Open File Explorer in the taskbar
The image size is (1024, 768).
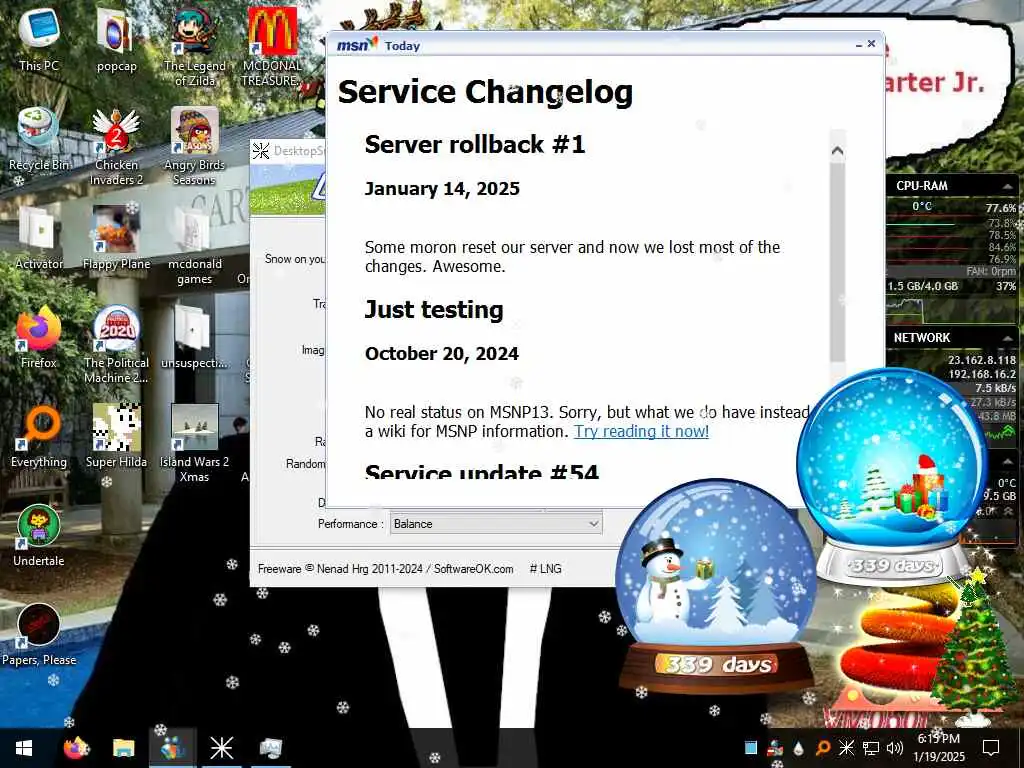(x=123, y=748)
